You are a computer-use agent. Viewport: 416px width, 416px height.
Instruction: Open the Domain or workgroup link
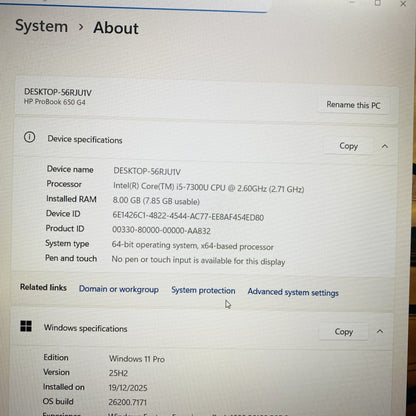point(119,289)
